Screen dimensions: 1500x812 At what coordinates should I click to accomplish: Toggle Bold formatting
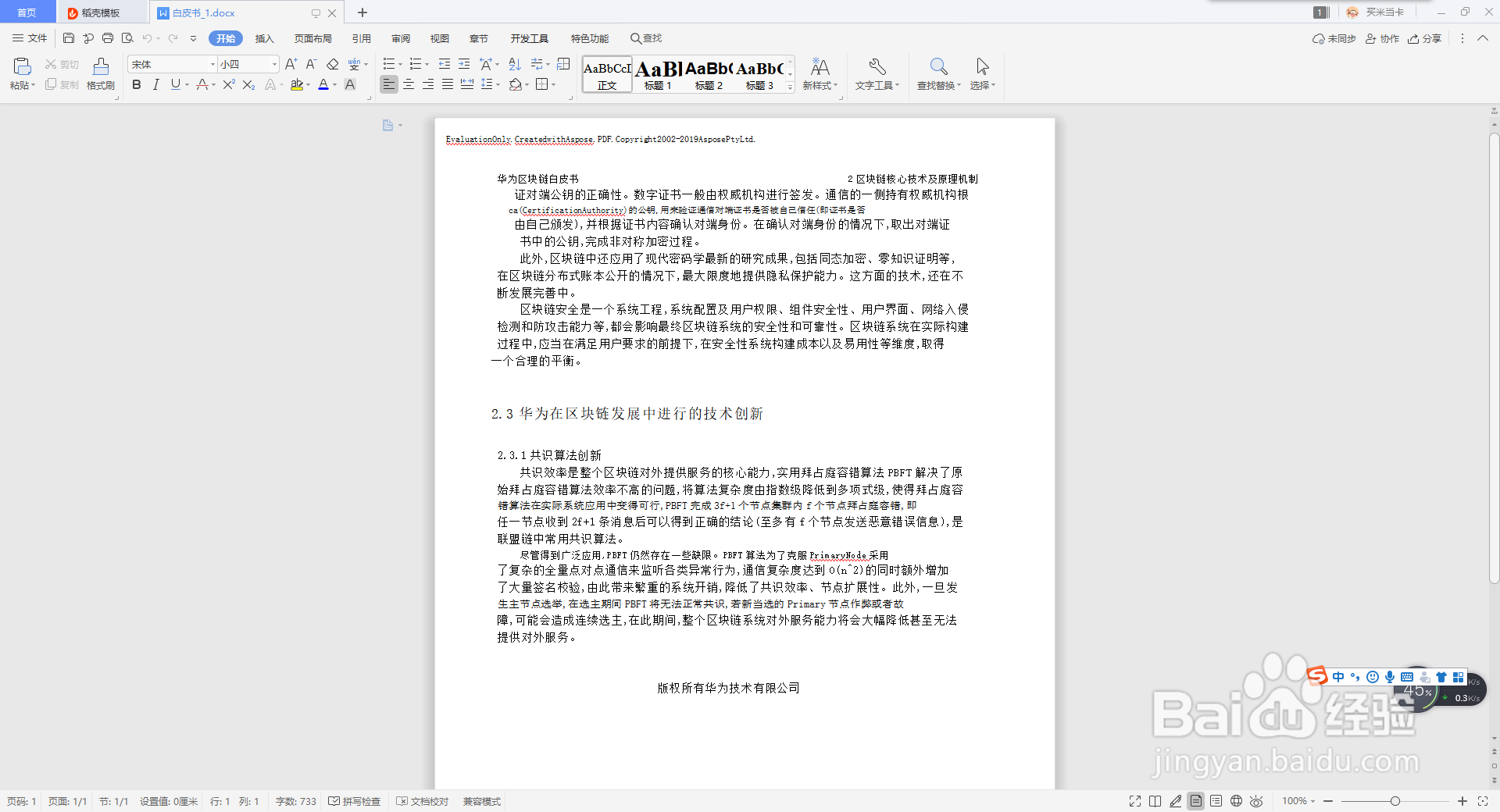click(137, 84)
